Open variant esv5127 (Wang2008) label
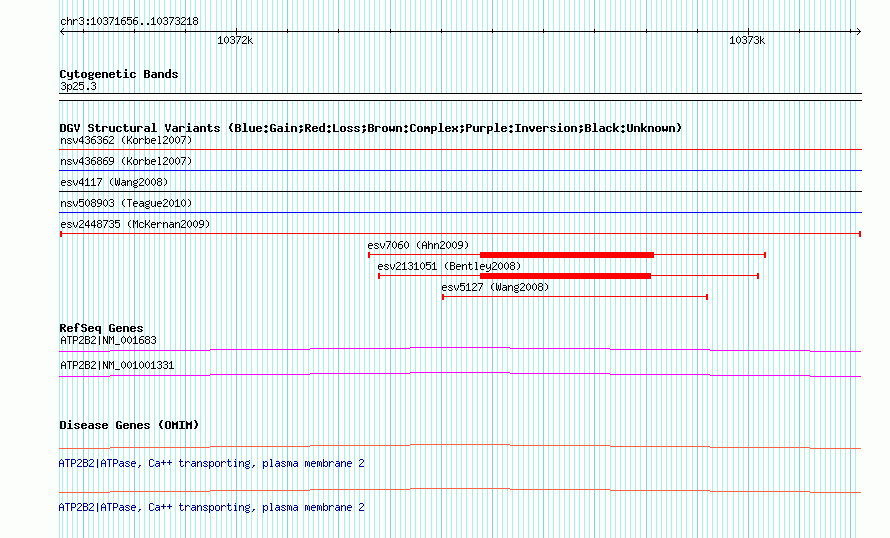 [x=496, y=287]
